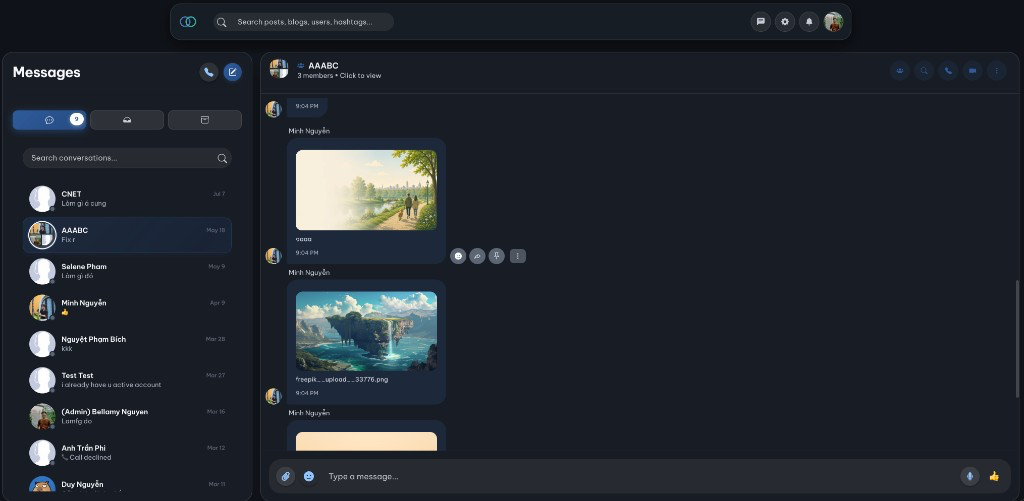
Task: Click Bellamy Nguyen's avatar in list
Action: [42, 416]
